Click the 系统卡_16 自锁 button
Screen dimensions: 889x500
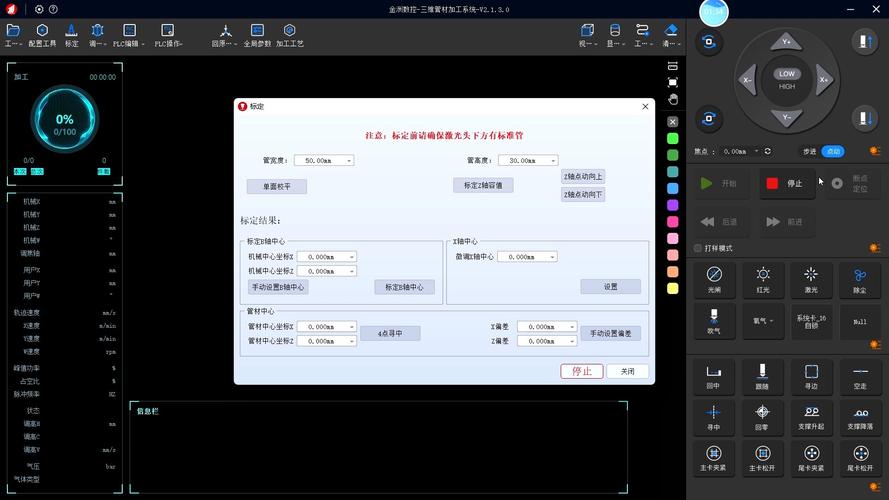(x=811, y=321)
